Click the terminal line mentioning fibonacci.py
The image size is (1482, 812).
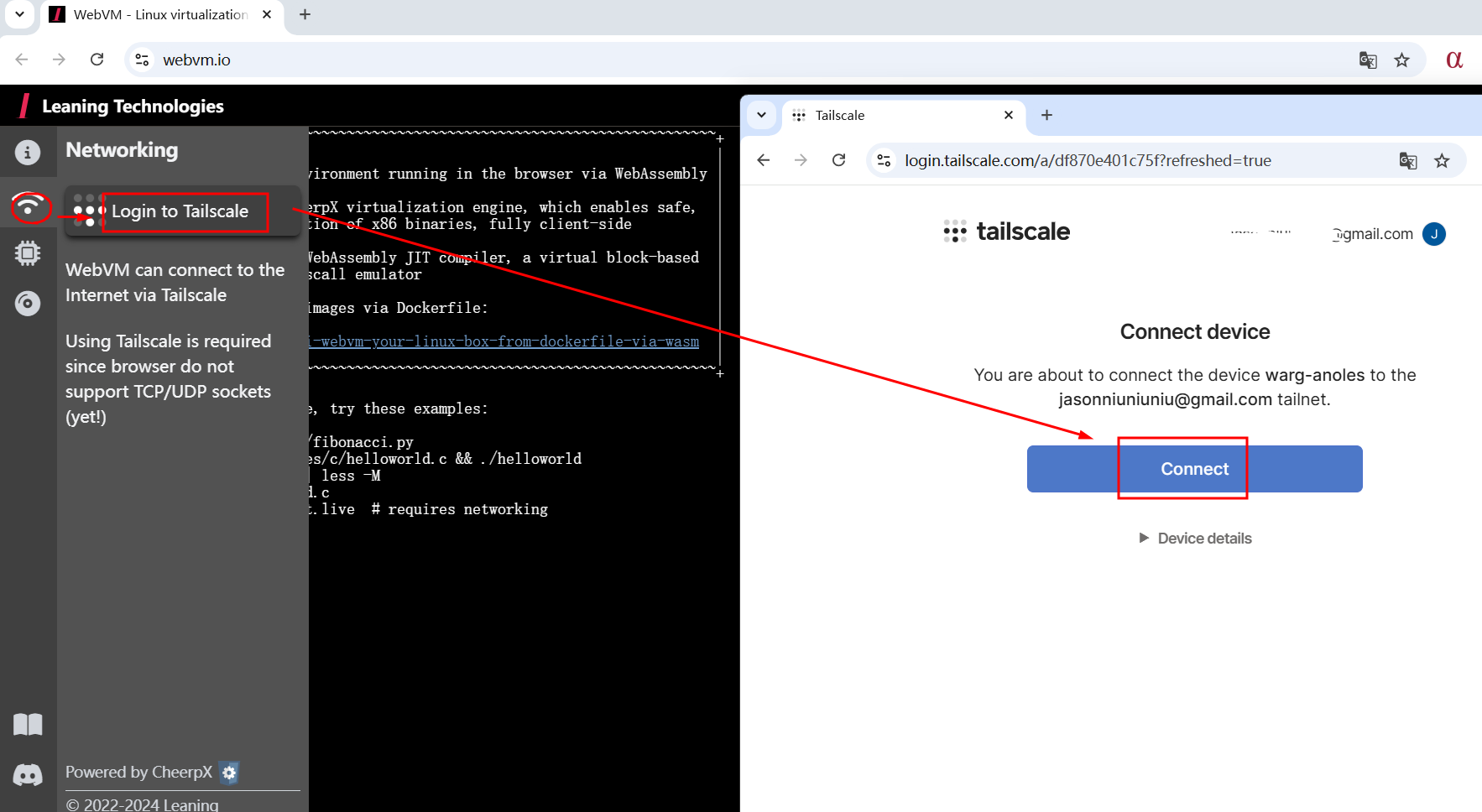coord(362,442)
